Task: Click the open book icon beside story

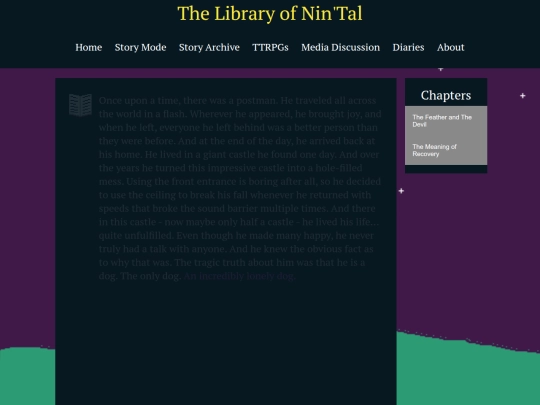Action: [x=80, y=105]
